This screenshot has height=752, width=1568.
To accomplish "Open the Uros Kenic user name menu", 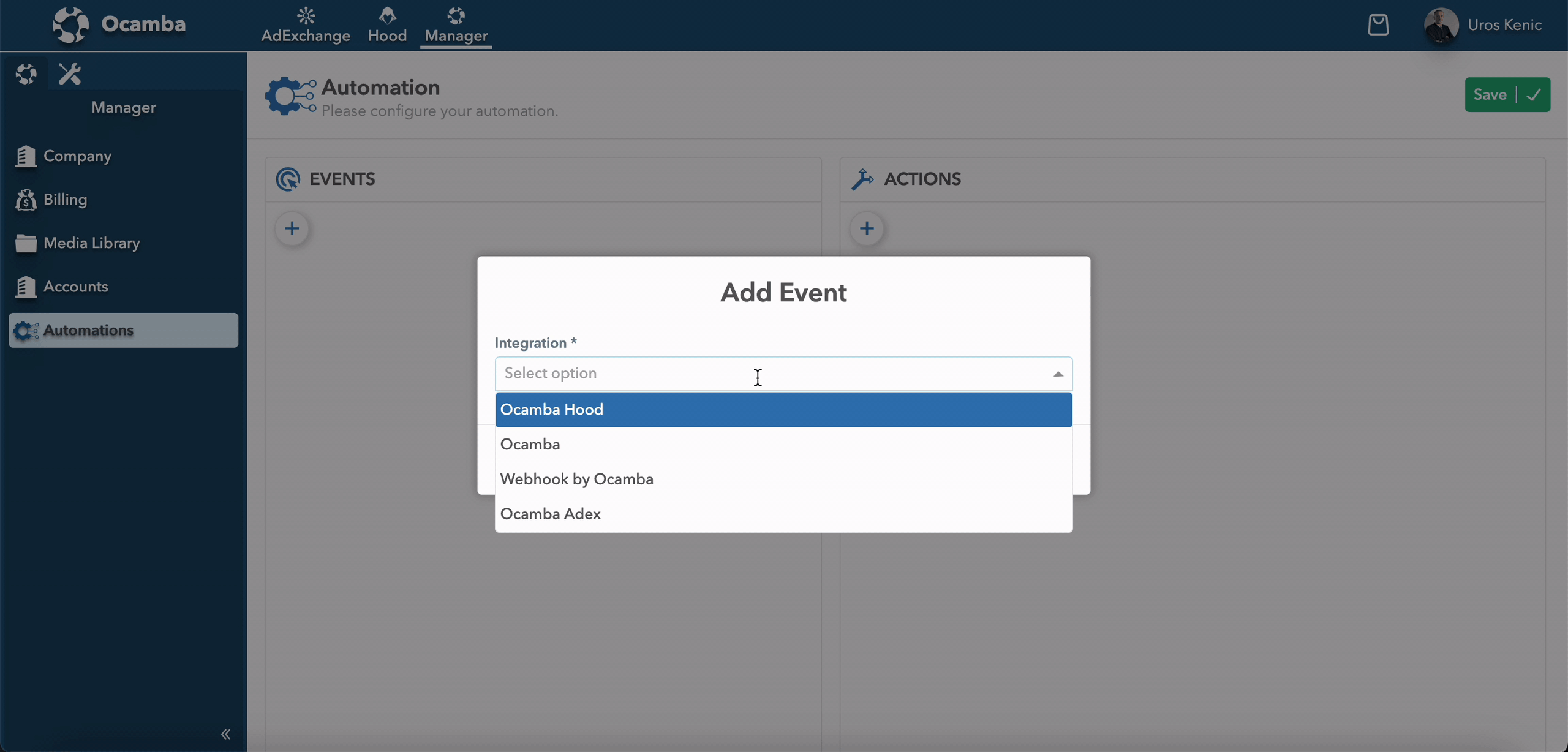I will [x=1504, y=25].
